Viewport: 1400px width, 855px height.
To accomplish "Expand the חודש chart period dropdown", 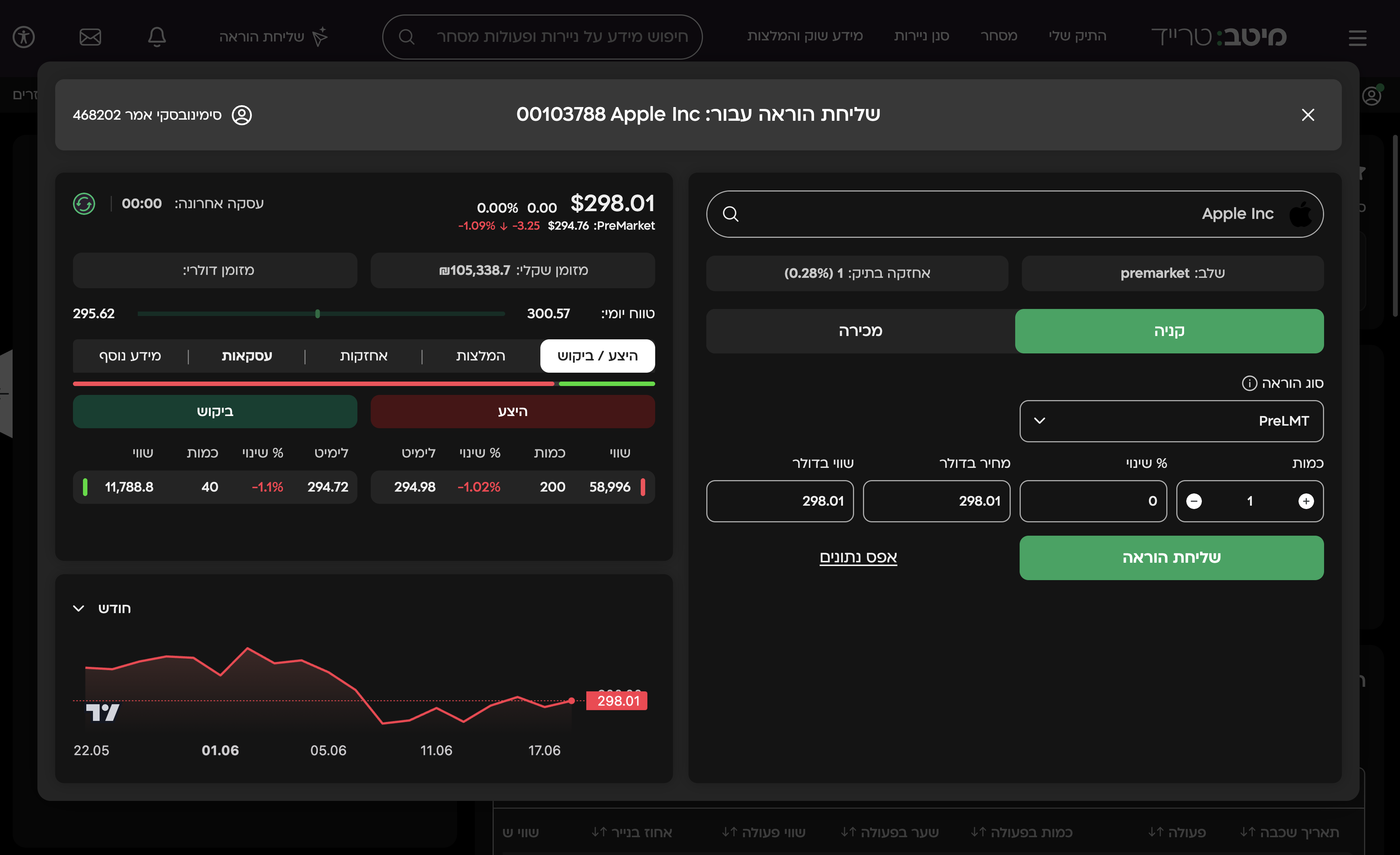I will point(102,608).
